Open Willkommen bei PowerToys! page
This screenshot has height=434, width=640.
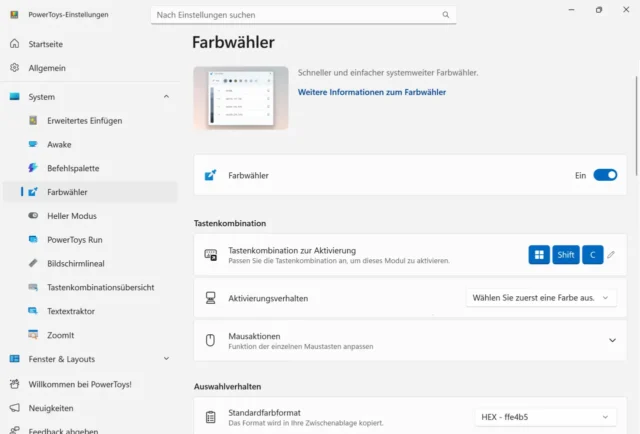pos(80,384)
